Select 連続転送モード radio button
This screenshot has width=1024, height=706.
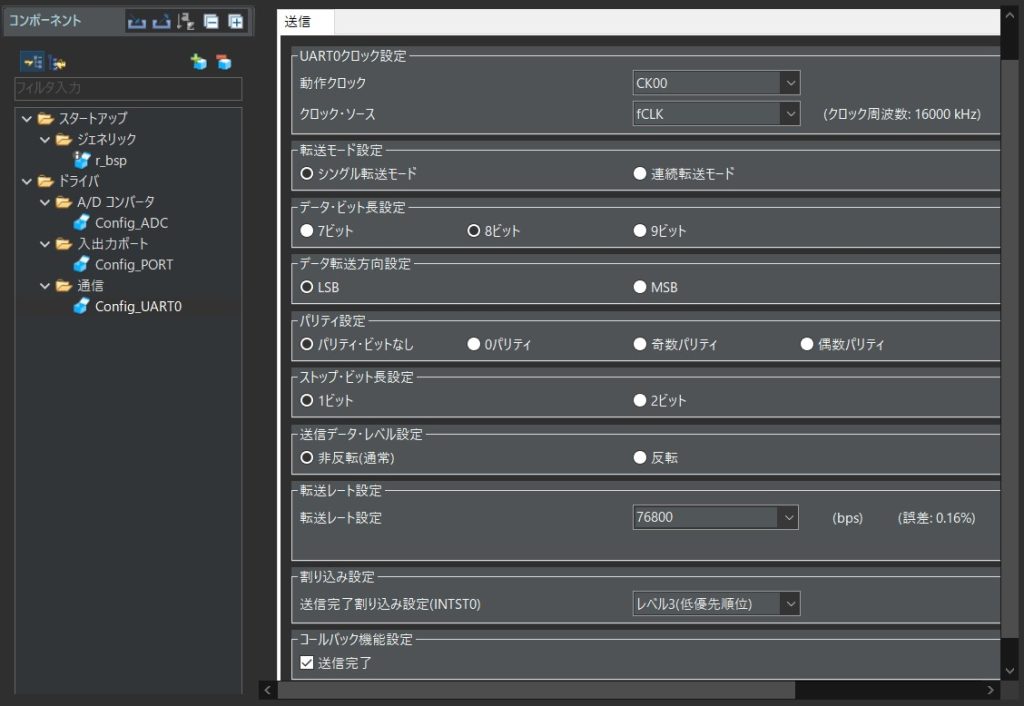coord(640,174)
